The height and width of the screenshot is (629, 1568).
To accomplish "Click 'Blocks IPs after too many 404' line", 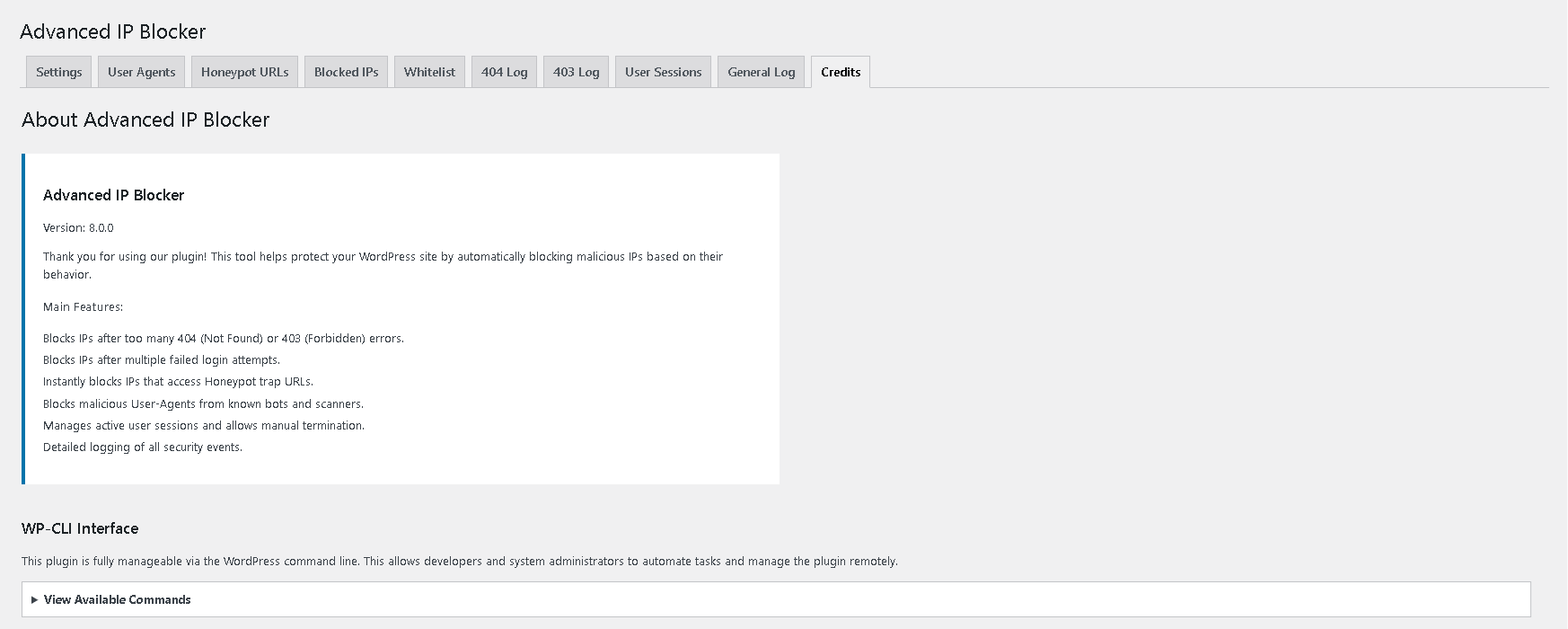I will [224, 339].
